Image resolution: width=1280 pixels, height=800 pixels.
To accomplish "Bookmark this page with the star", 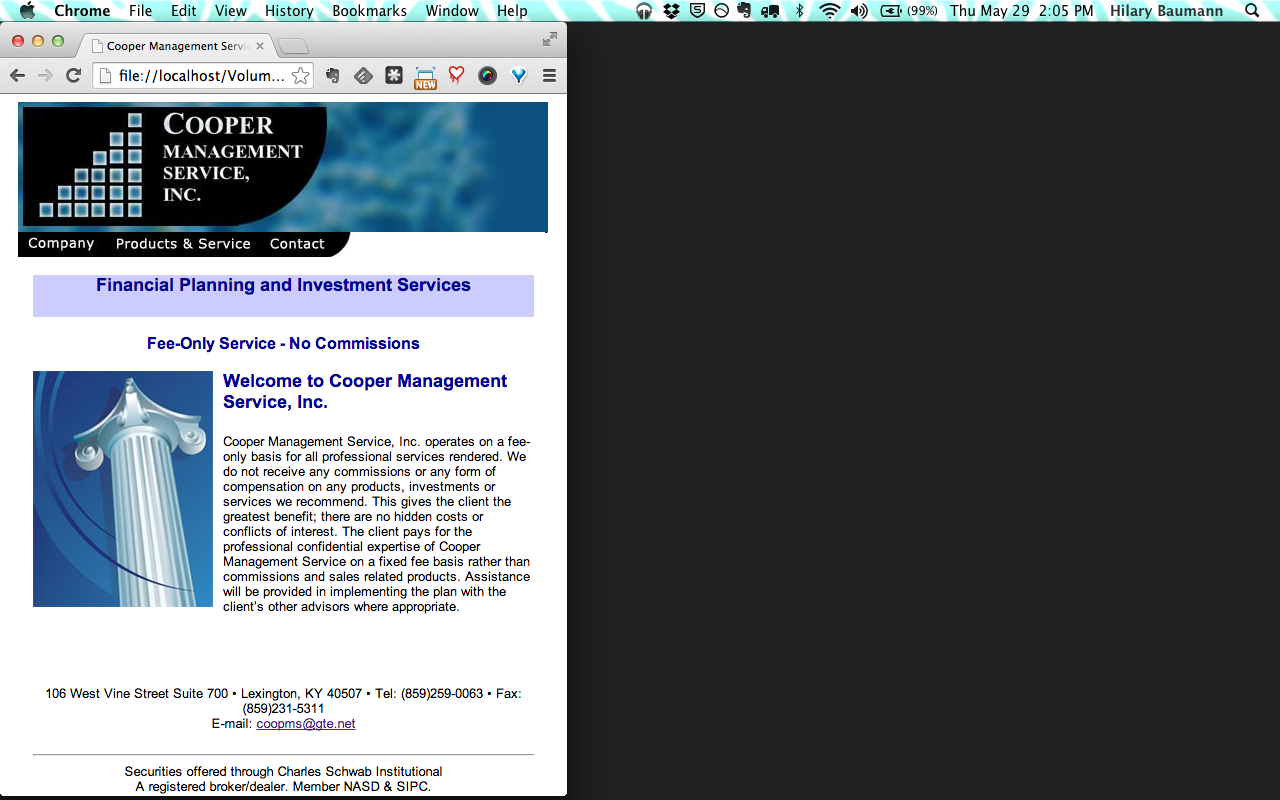I will click(300, 76).
